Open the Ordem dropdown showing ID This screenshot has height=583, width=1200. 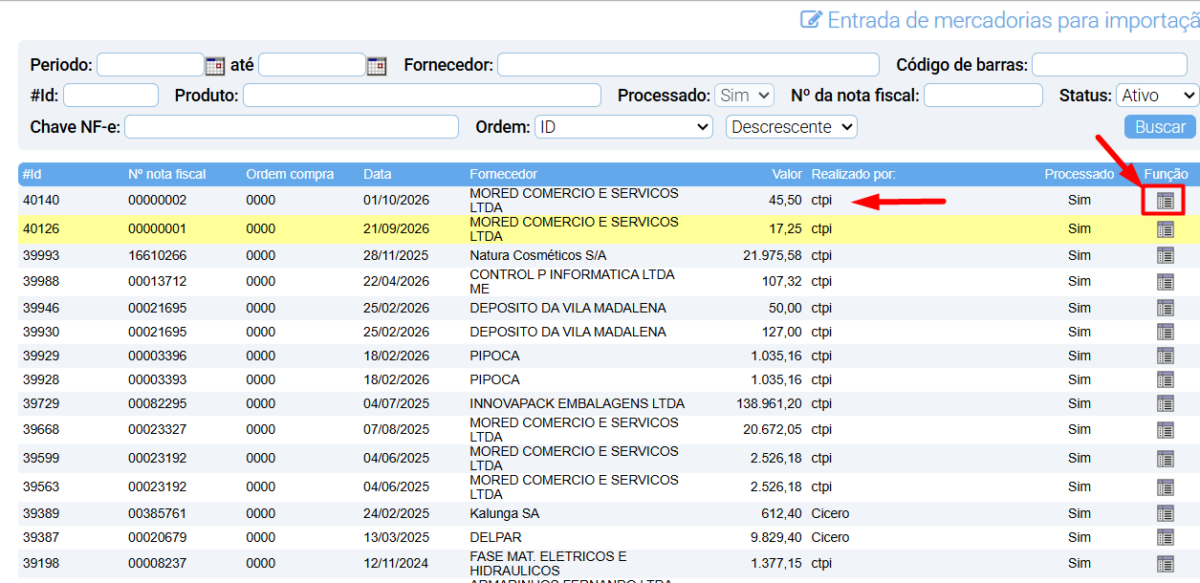click(x=624, y=127)
